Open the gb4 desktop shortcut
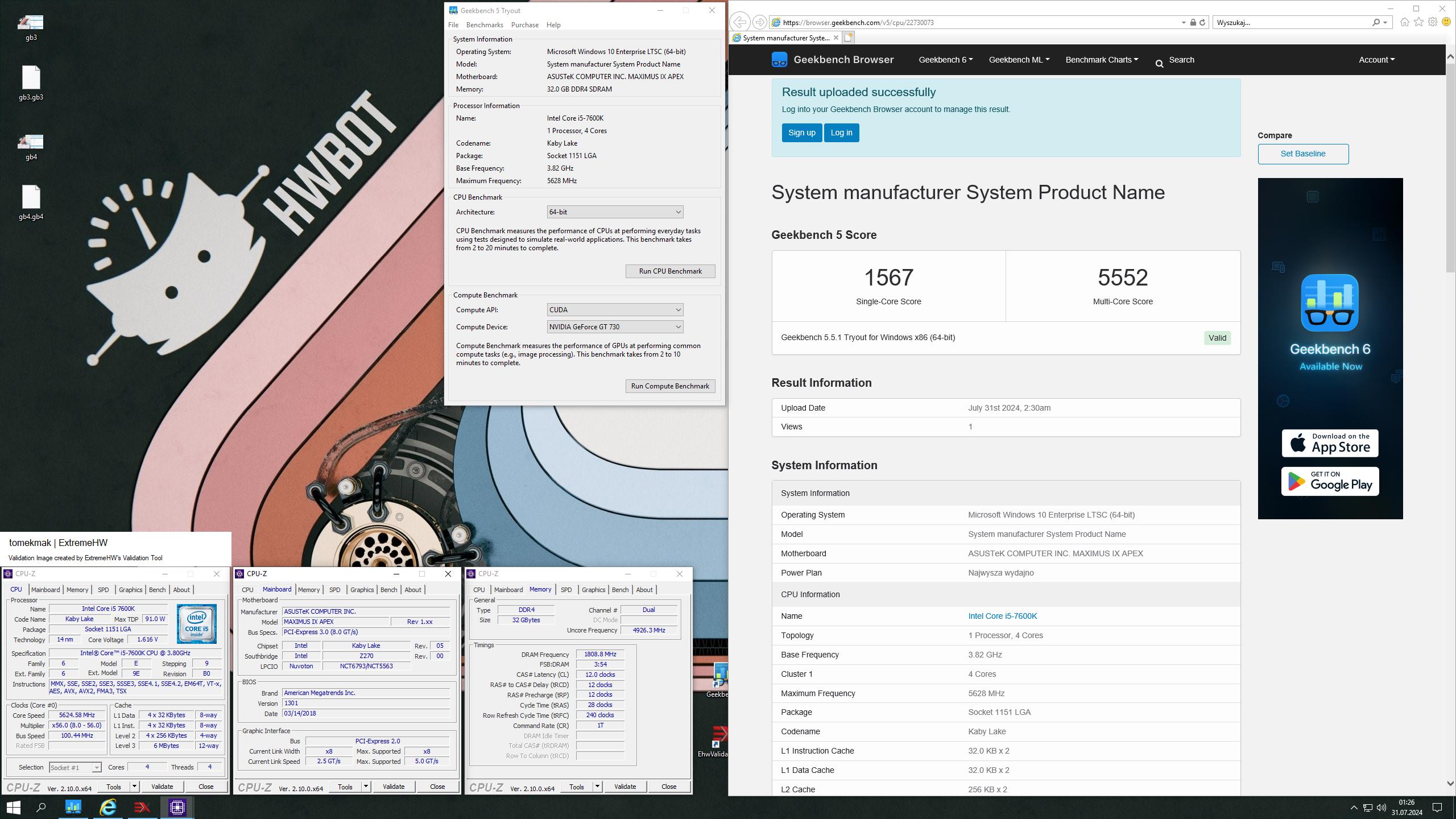The image size is (1456, 819). pos(31,147)
